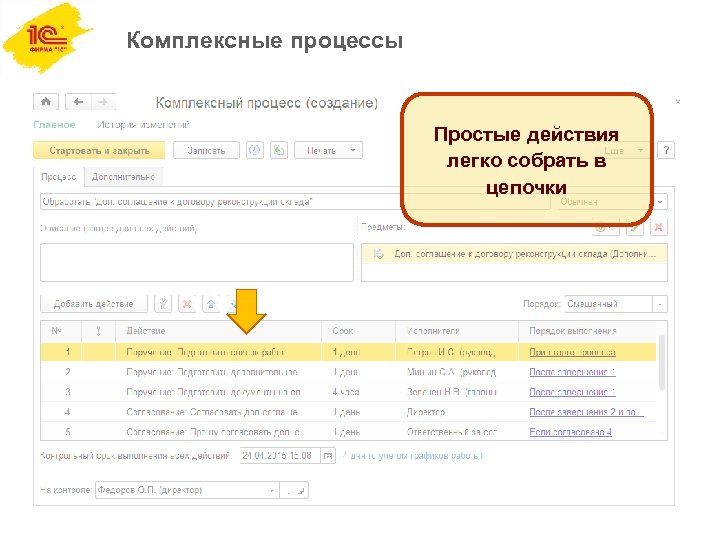Open После завершения link in row 3
720x540 pixels.
pos(572,392)
